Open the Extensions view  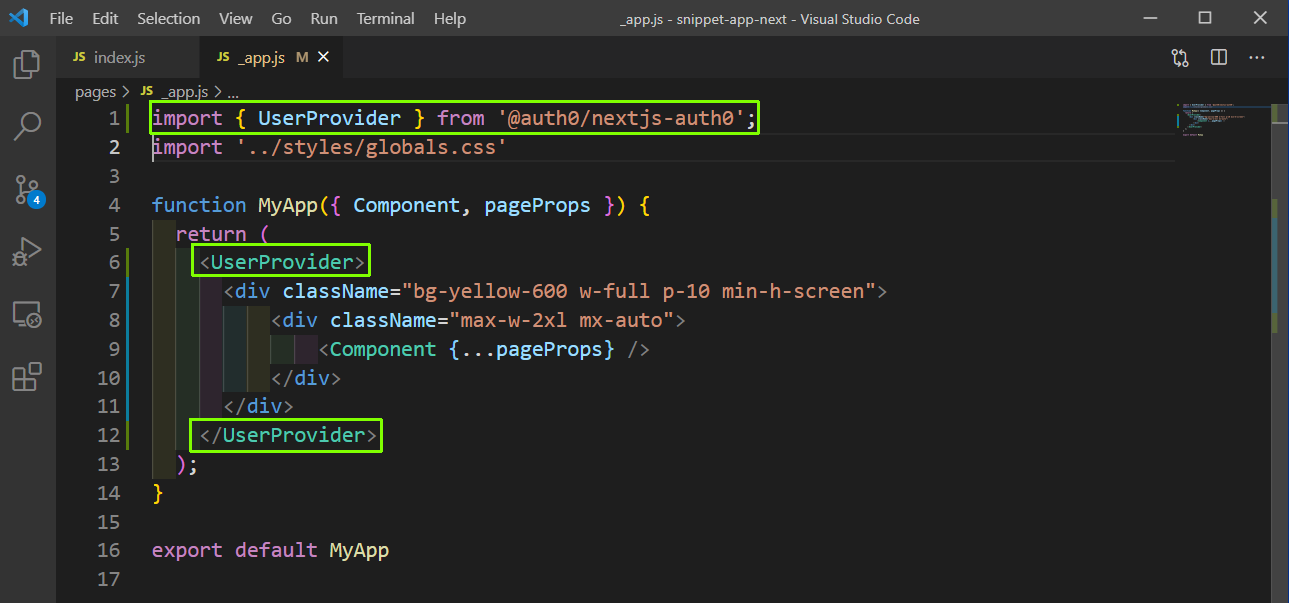point(27,377)
